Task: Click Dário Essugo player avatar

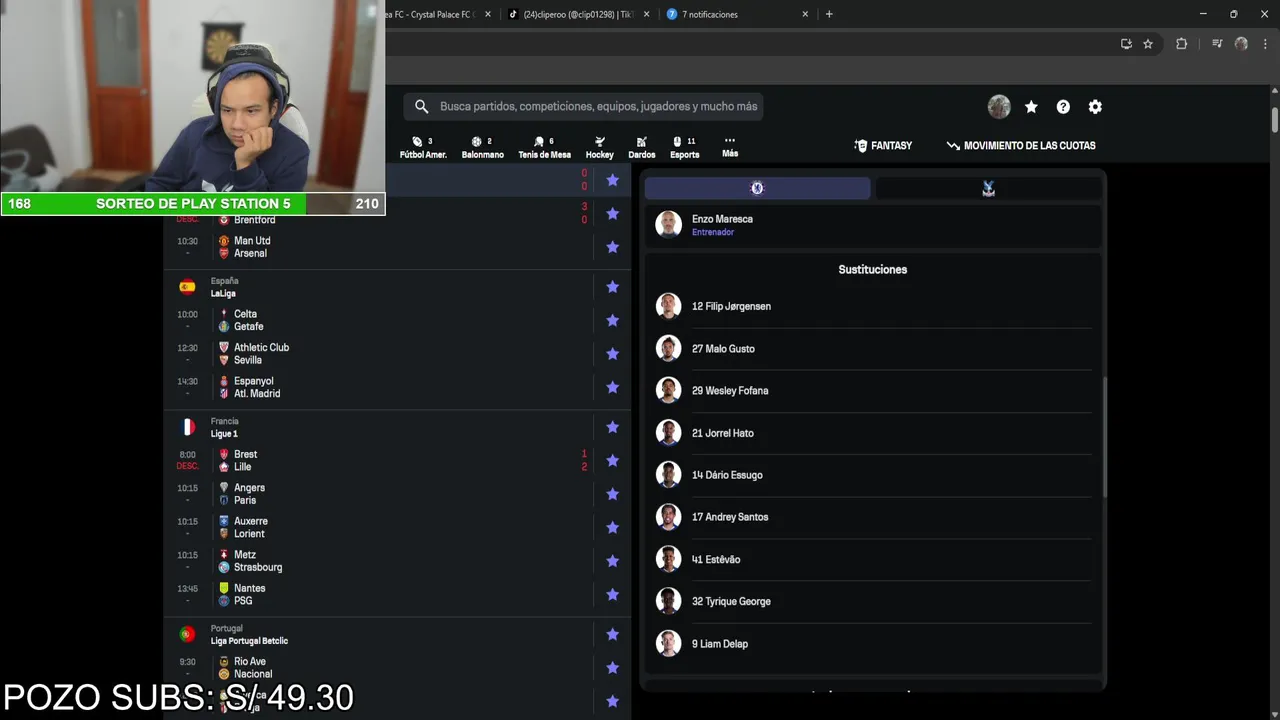Action: pyautogui.click(x=668, y=475)
